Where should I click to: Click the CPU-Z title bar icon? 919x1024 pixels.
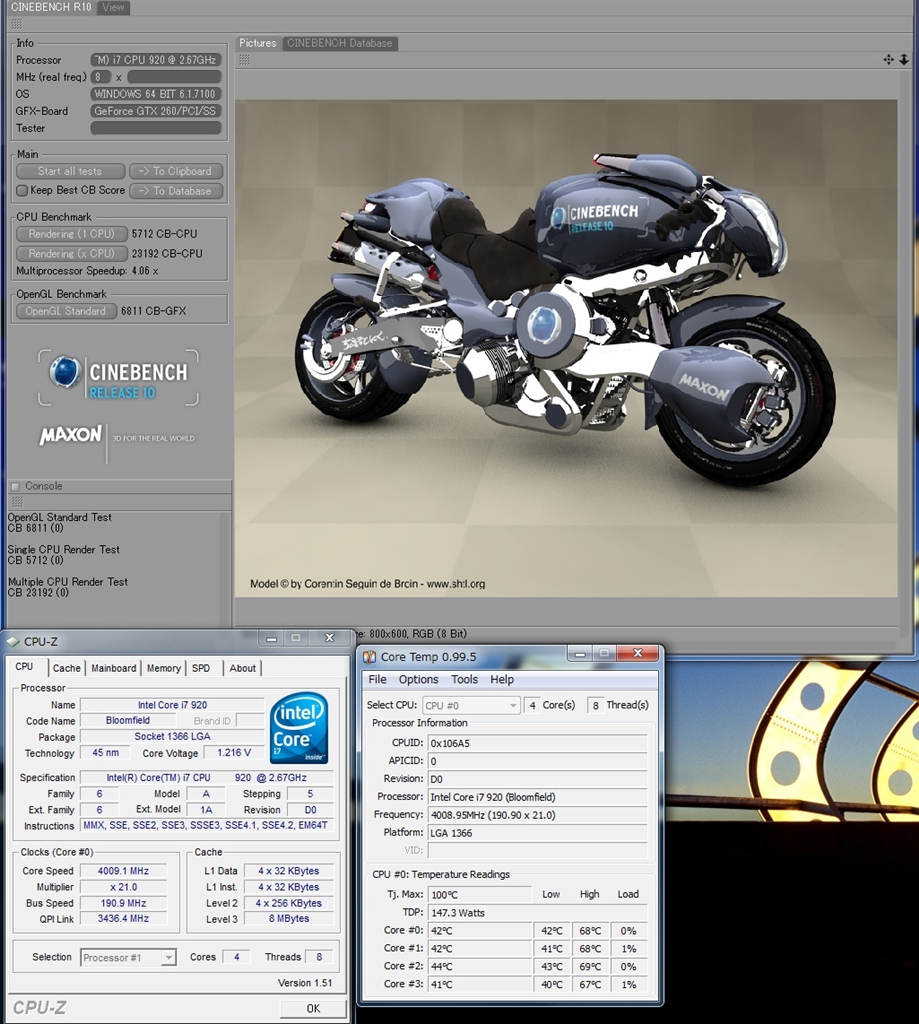click(x=14, y=641)
